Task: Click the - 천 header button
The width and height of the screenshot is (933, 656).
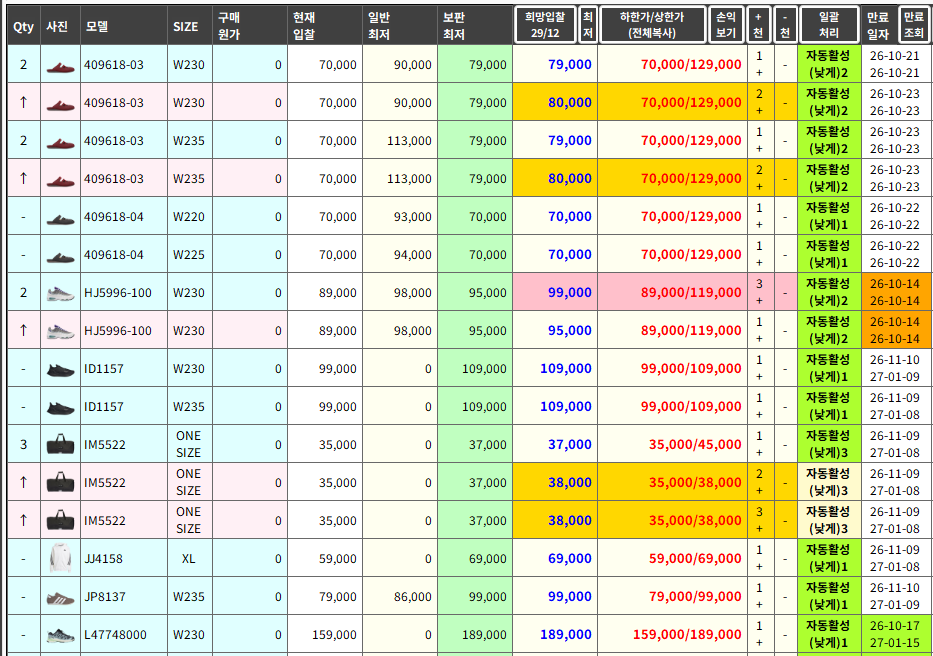Action: (785, 25)
